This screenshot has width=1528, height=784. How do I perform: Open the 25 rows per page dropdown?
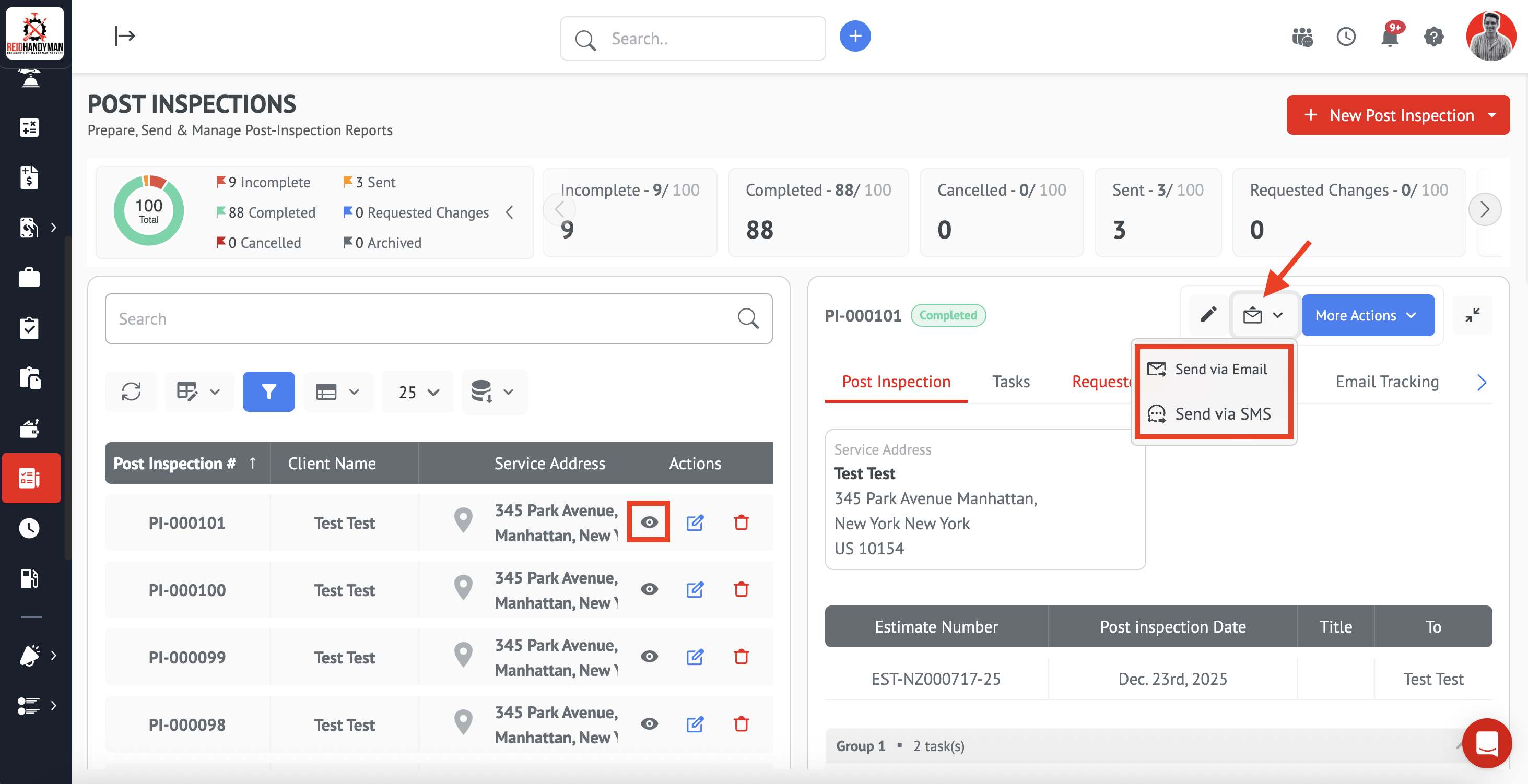[418, 392]
